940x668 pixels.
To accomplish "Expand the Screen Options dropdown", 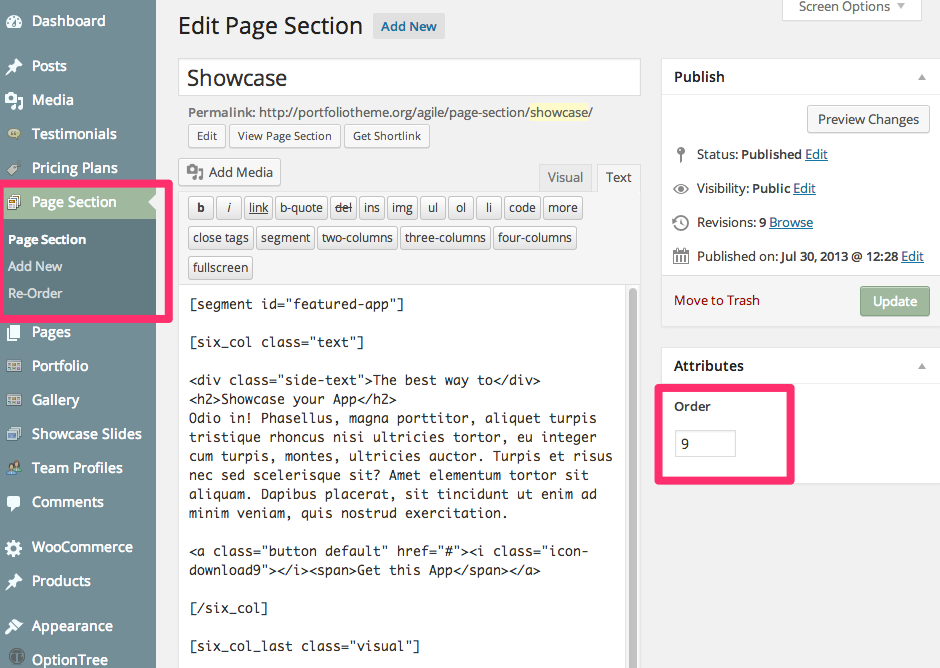I will (x=851, y=7).
